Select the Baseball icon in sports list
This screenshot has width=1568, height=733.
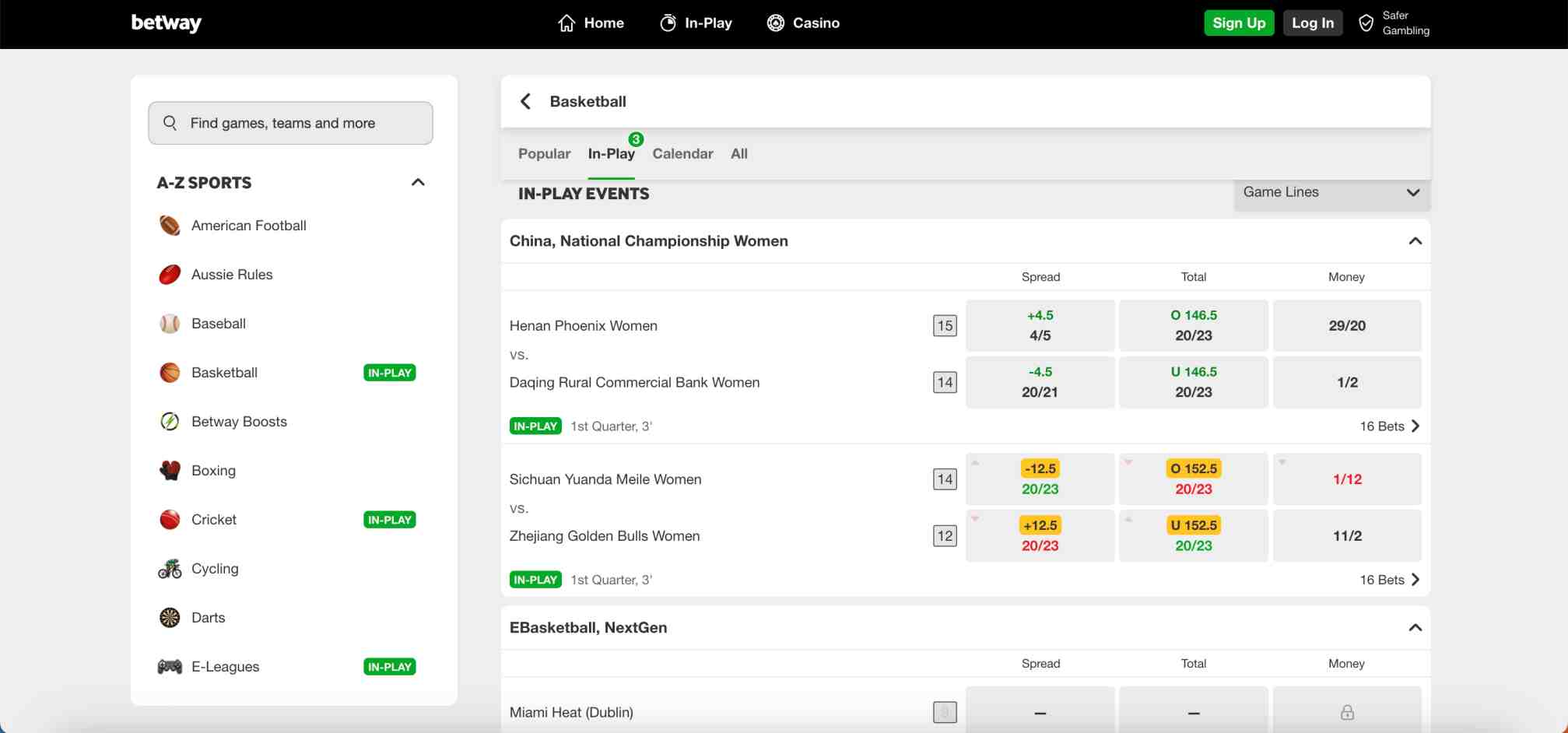tap(170, 324)
